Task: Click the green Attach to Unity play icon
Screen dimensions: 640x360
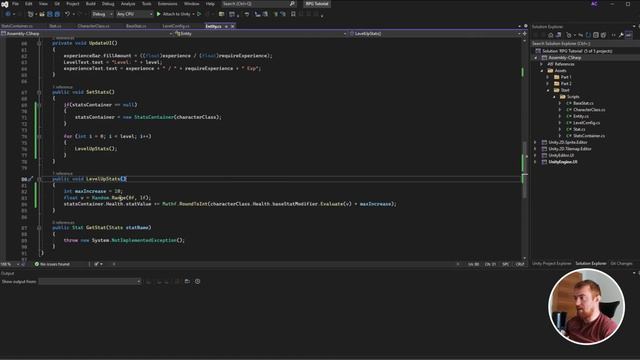Action: click(159, 14)
